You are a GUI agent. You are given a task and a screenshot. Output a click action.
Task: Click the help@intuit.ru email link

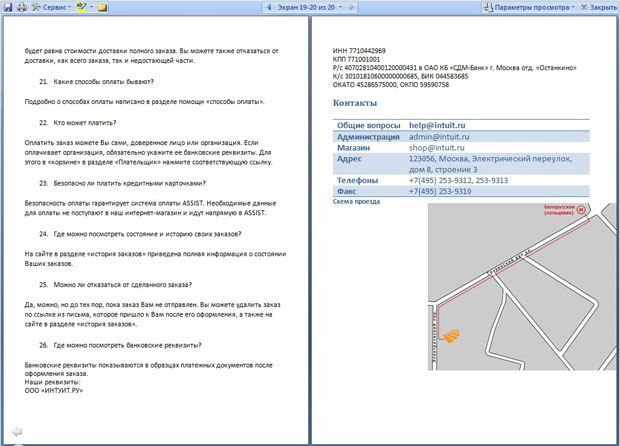[437, 125]
